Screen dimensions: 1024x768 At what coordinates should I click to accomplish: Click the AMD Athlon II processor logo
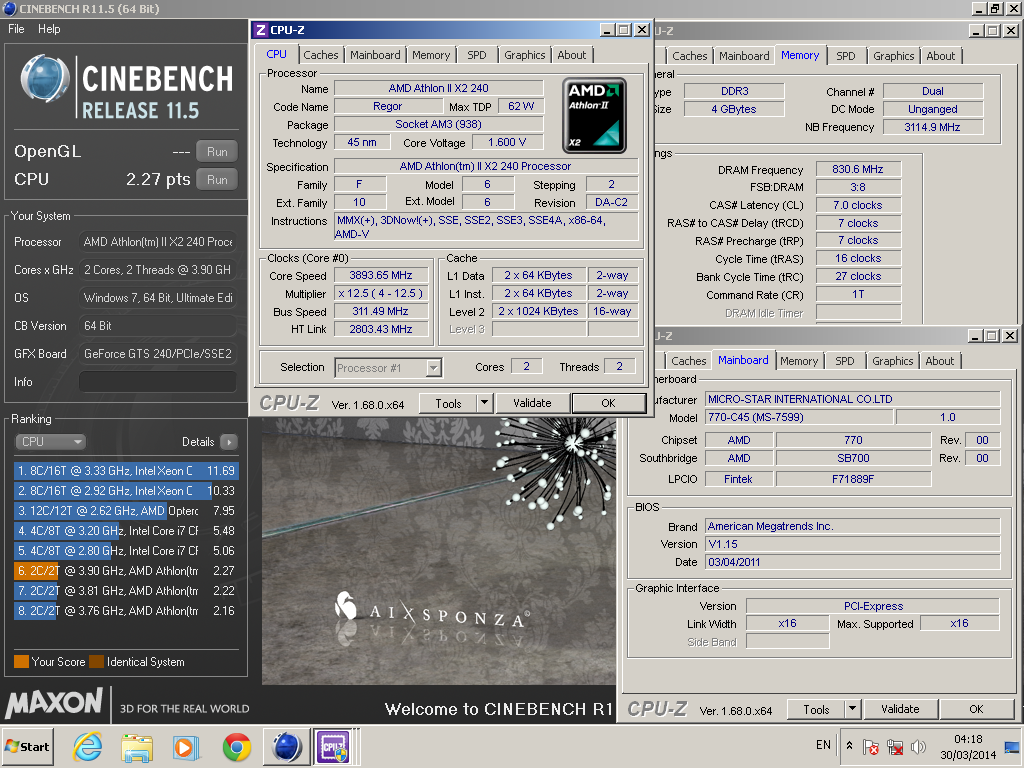[594, 116]
